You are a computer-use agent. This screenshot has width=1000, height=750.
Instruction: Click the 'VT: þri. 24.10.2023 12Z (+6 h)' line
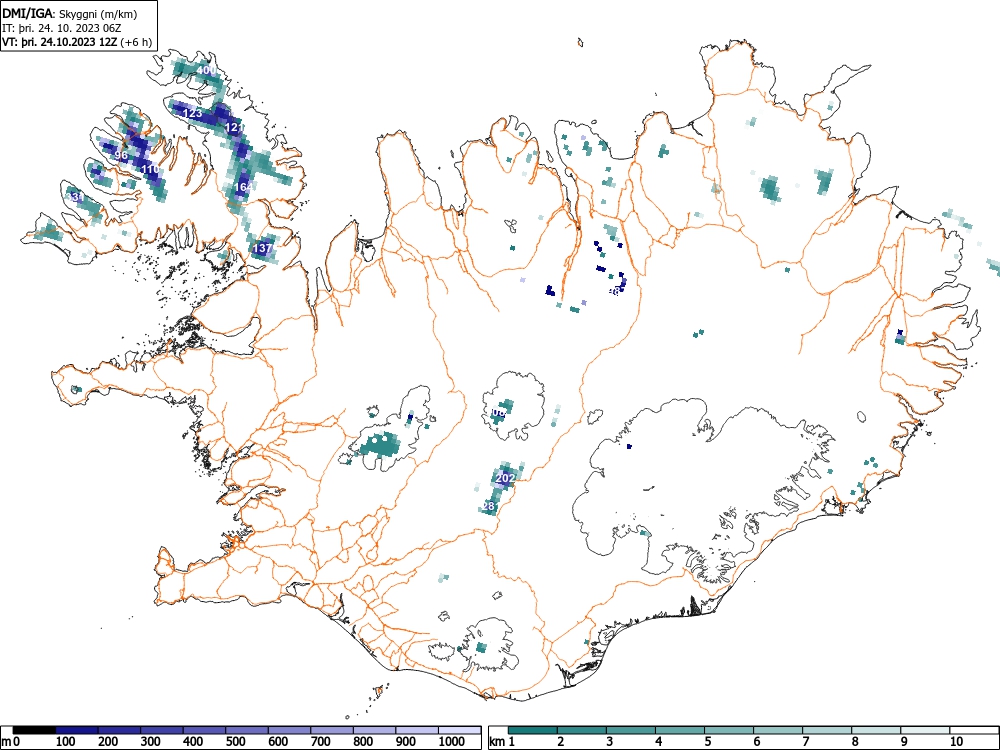pyautogui.click(x=77, y=43)
